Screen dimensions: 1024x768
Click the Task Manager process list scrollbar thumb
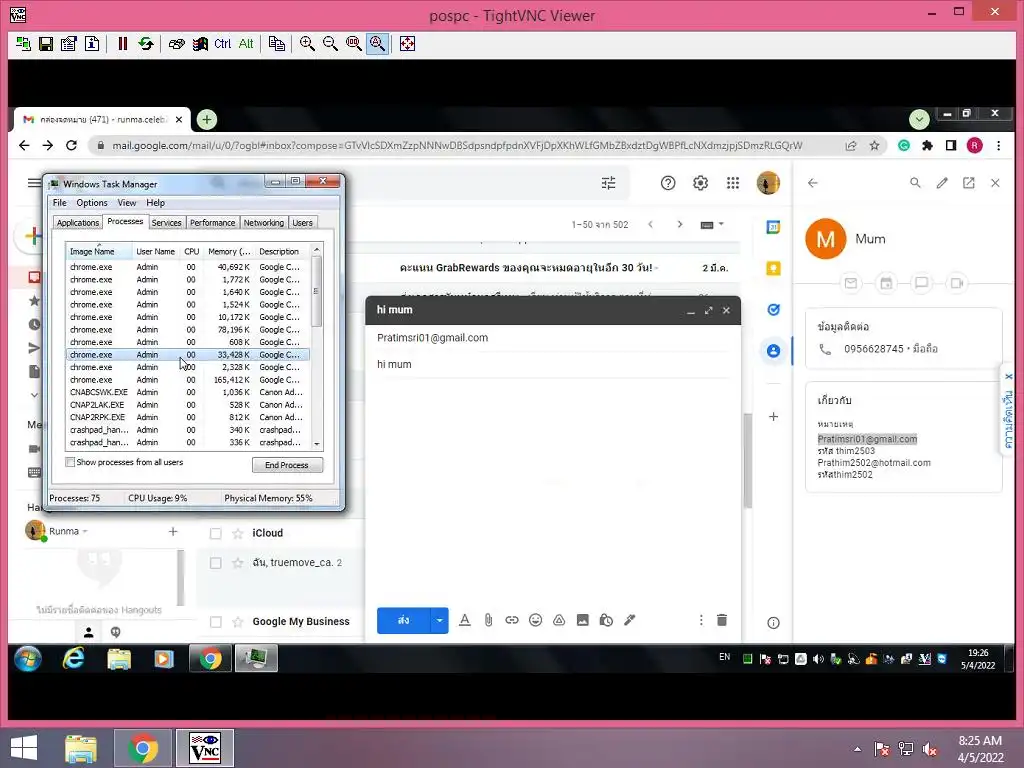coord(317,291)
